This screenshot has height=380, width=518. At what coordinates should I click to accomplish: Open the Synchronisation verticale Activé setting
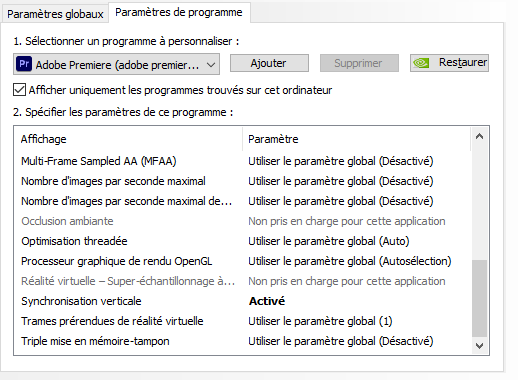tap(267, 301)
